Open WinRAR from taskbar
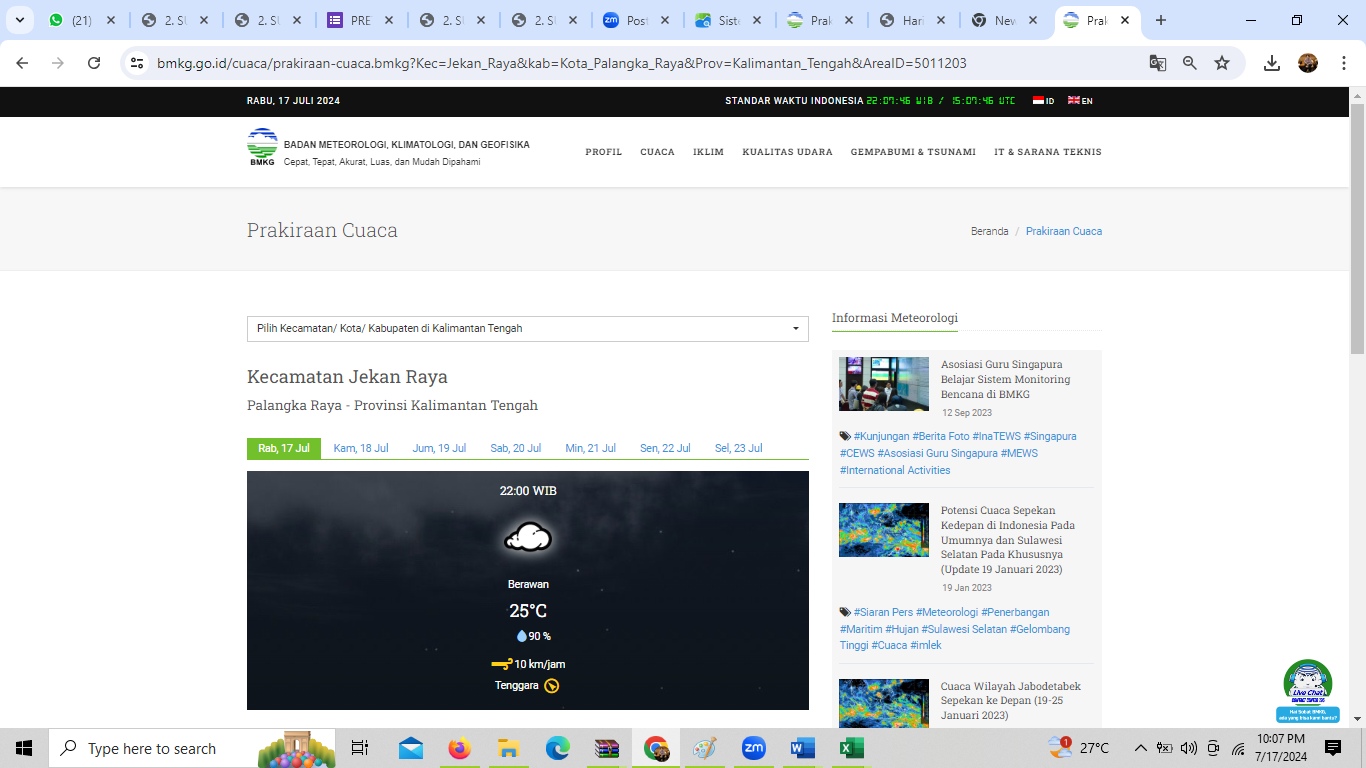This screenshot has width=1366, height=768. (x=607, y=748)
